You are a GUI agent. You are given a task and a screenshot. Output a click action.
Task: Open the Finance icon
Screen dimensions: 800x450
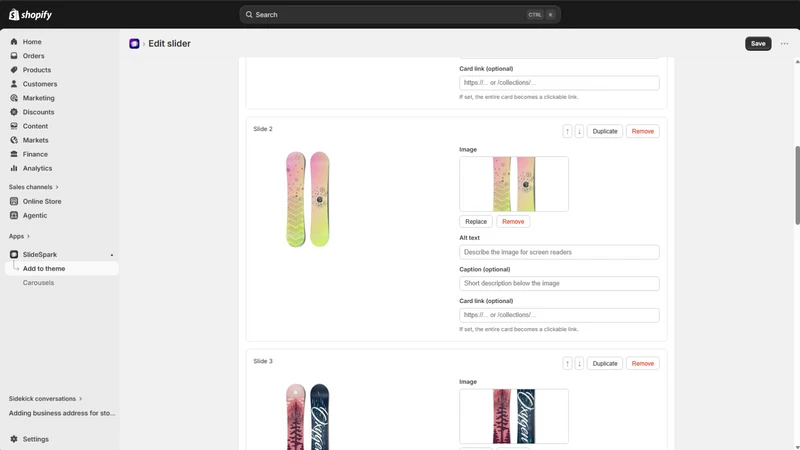point(14,154)
